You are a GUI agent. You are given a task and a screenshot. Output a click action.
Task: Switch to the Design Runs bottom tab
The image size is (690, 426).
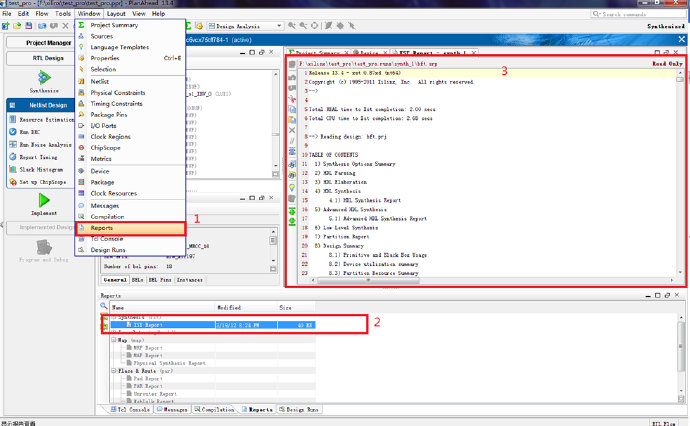pos(299,409)
